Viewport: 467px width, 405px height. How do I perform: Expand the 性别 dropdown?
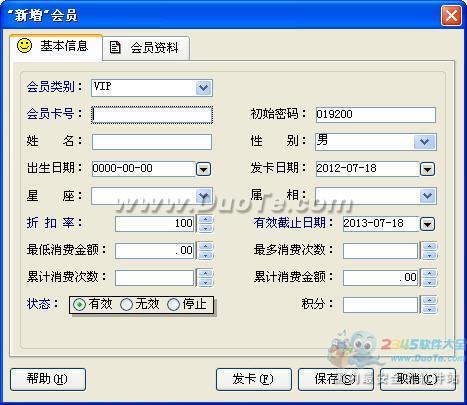point(424,142)
